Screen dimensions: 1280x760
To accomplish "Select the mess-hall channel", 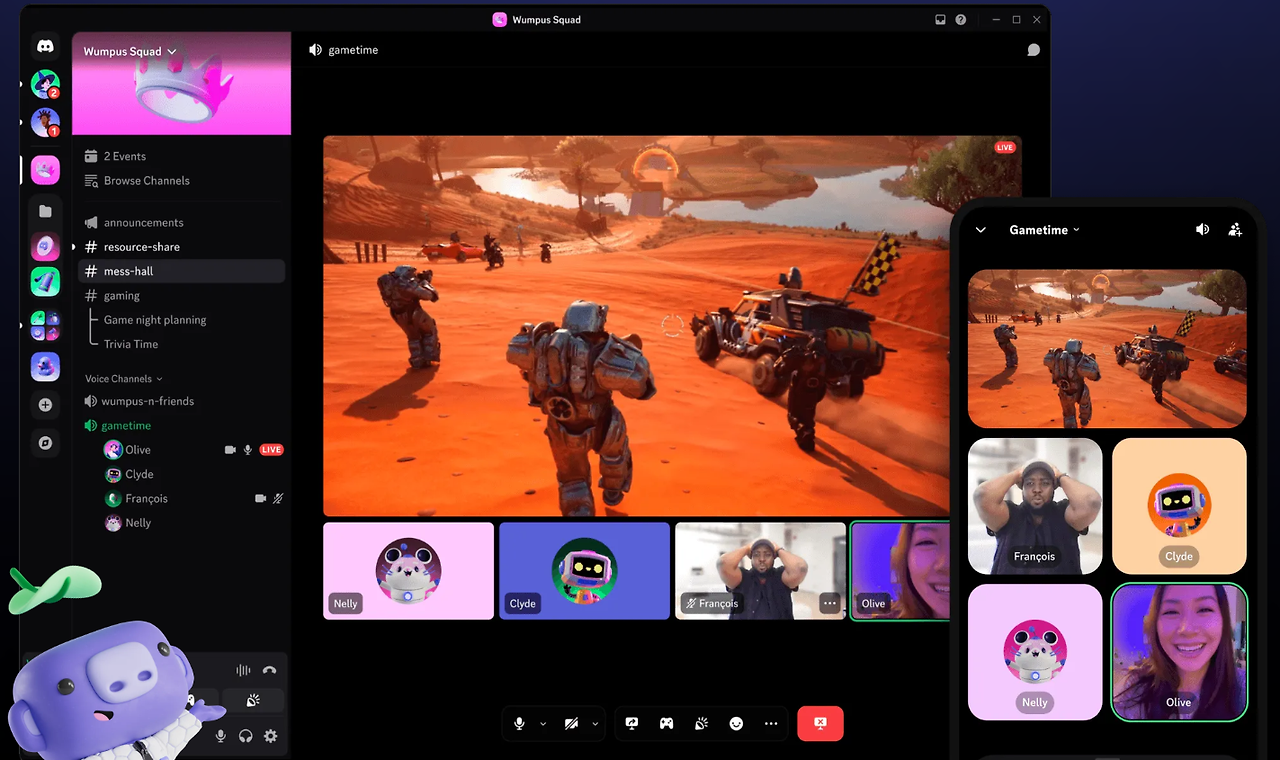I will coord(181,271).
